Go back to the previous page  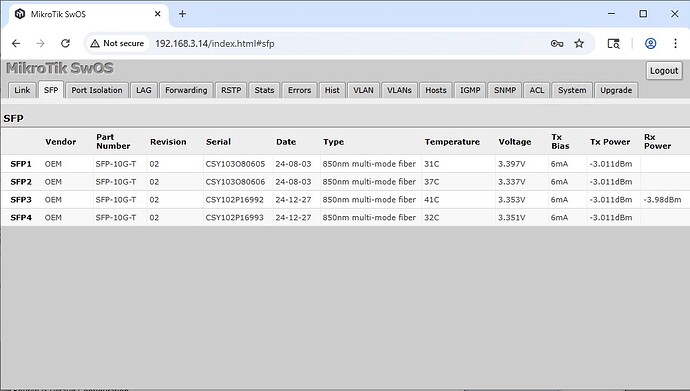pos(16,44)
